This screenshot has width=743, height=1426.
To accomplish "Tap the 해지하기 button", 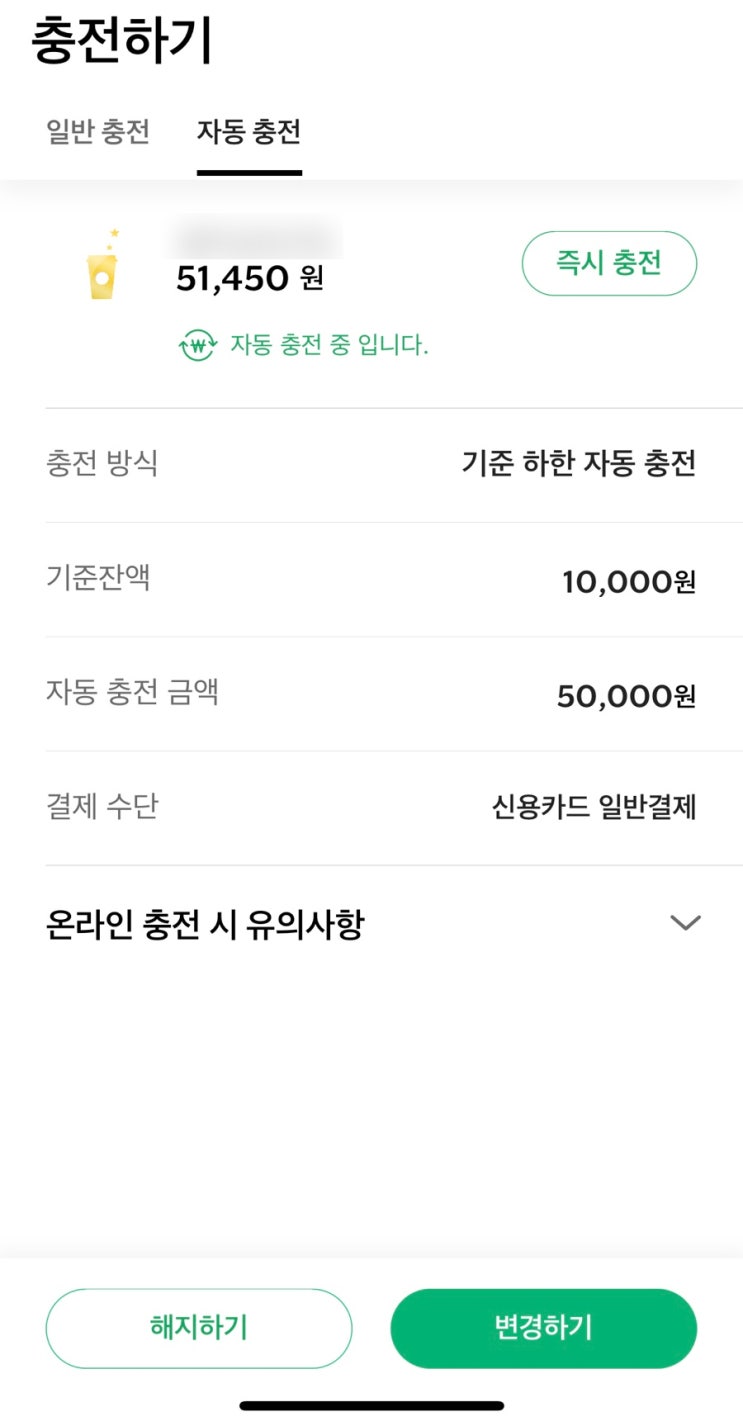I will click(198, 1328).
